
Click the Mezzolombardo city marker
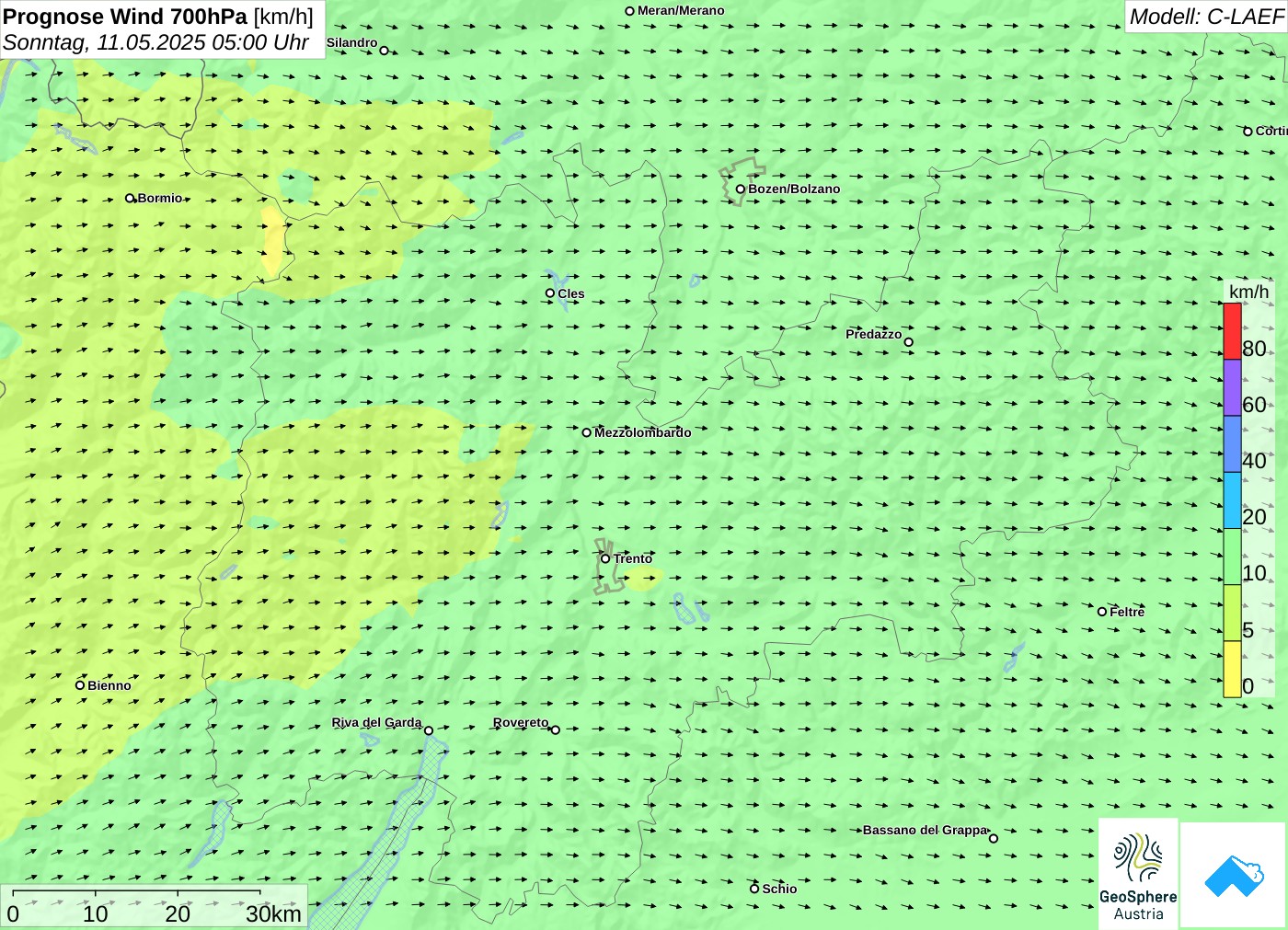click(586, 432)
